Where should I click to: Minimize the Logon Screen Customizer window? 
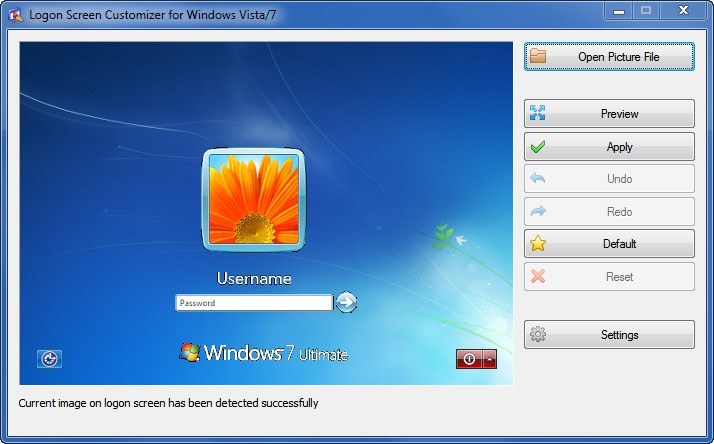(619, 11)
